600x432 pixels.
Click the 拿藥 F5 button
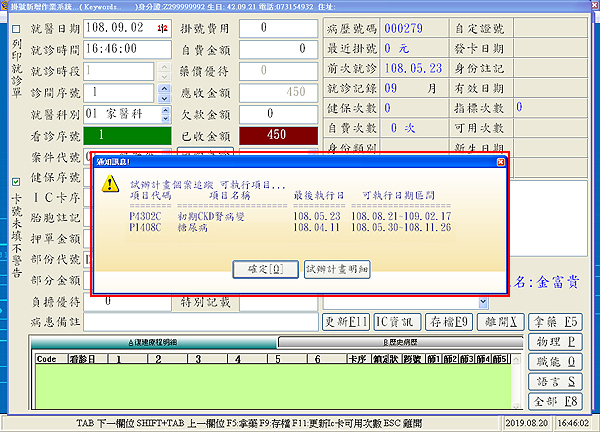pos(554,322)
